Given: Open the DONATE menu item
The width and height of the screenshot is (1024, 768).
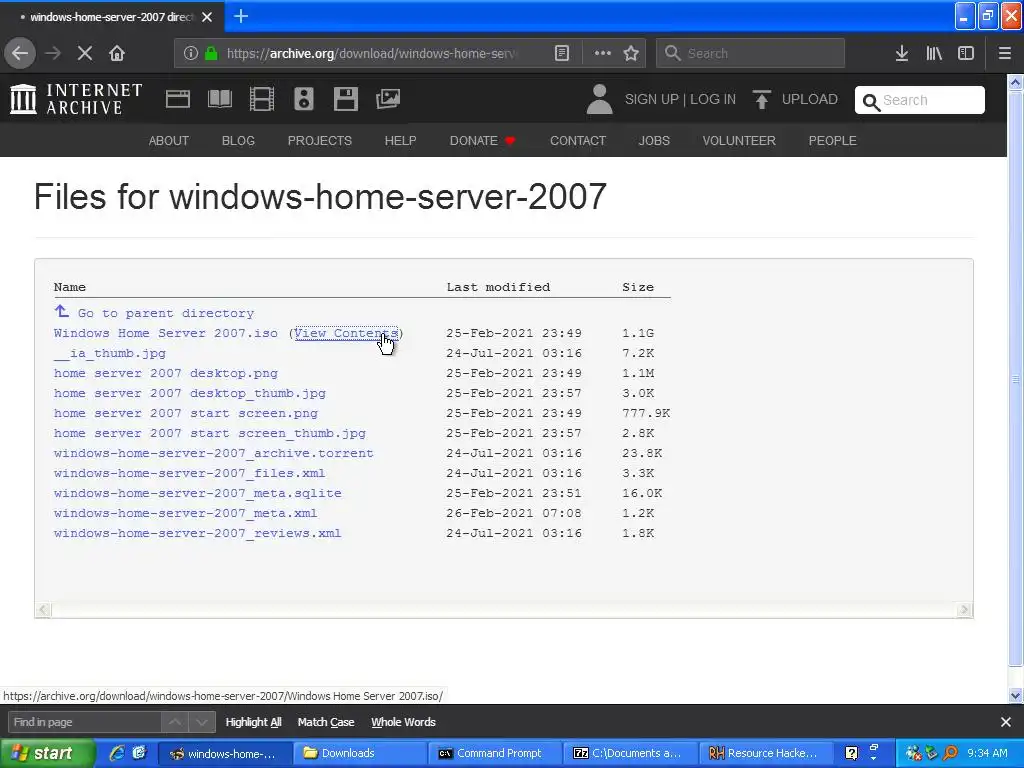Looking at the screenshot, I should (482, 140).
